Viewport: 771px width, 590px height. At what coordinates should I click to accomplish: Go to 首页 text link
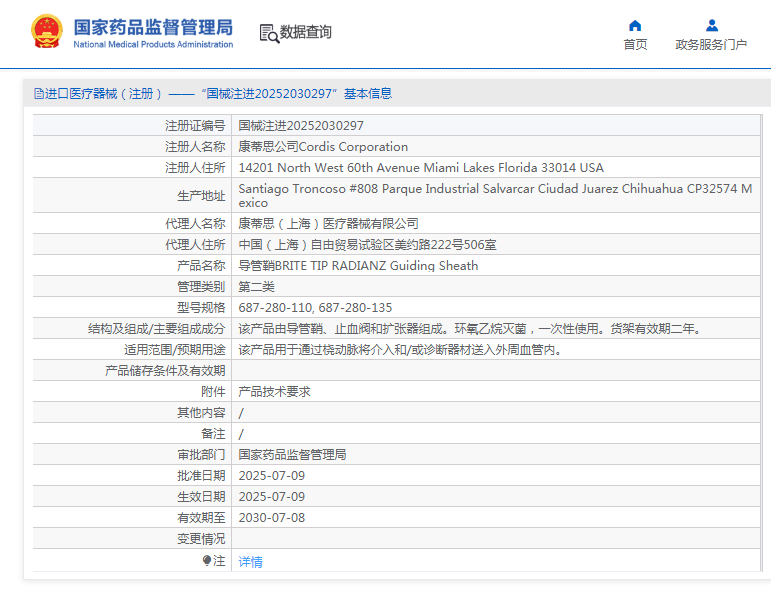635,44
